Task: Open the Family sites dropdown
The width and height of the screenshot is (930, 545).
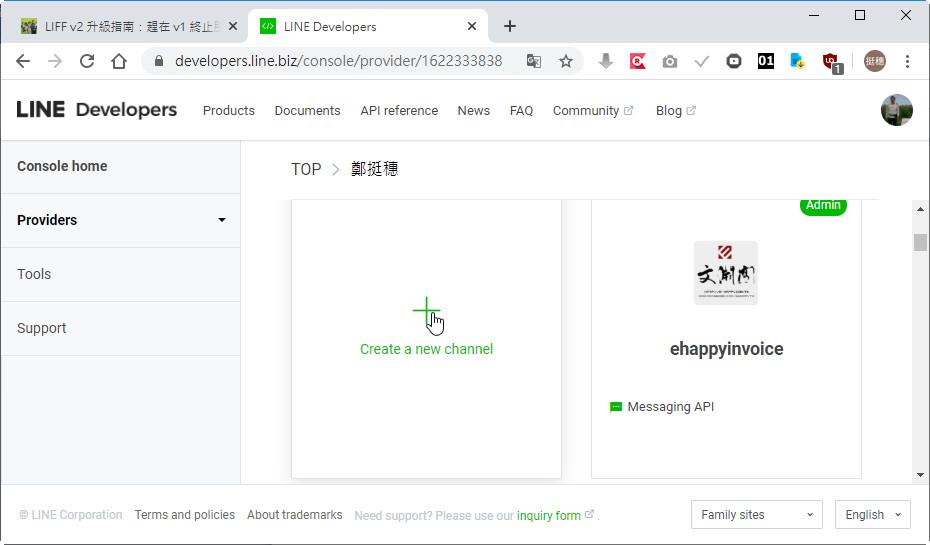Action: click(x=756, y=515)
